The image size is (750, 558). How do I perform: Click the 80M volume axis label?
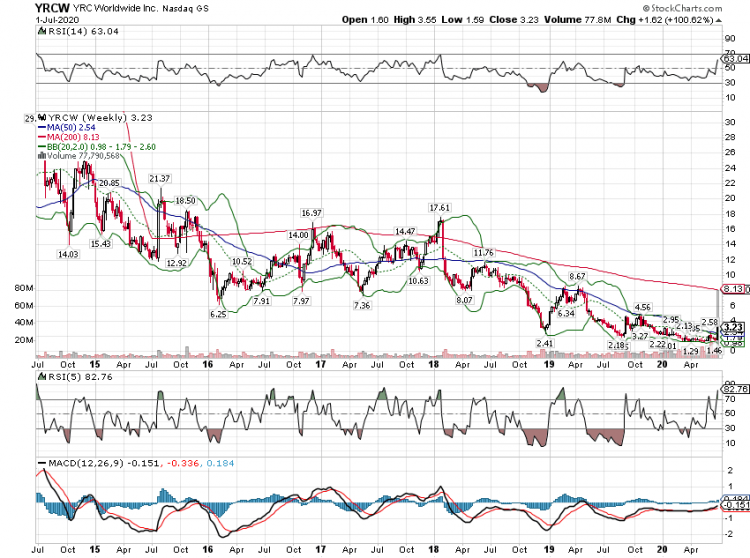(x=24, y=288)
